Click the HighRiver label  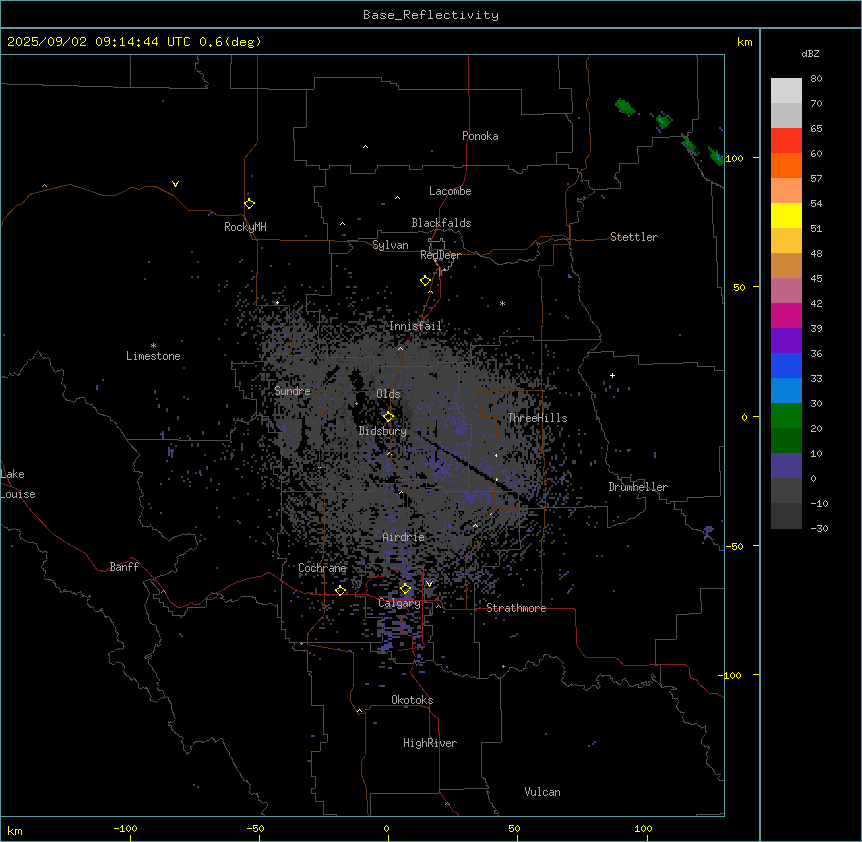429,743
